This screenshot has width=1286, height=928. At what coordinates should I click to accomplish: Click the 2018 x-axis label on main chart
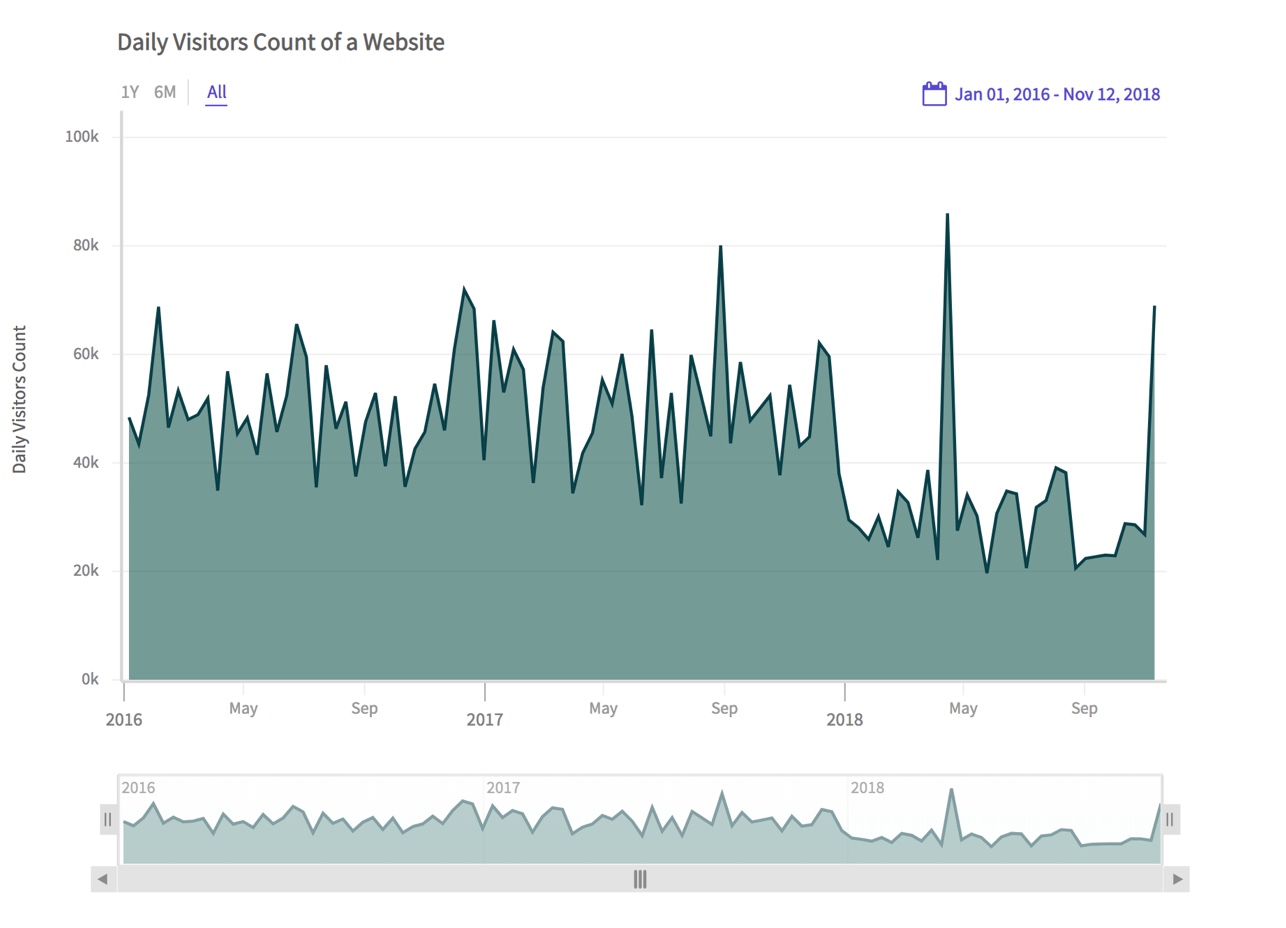845,719
